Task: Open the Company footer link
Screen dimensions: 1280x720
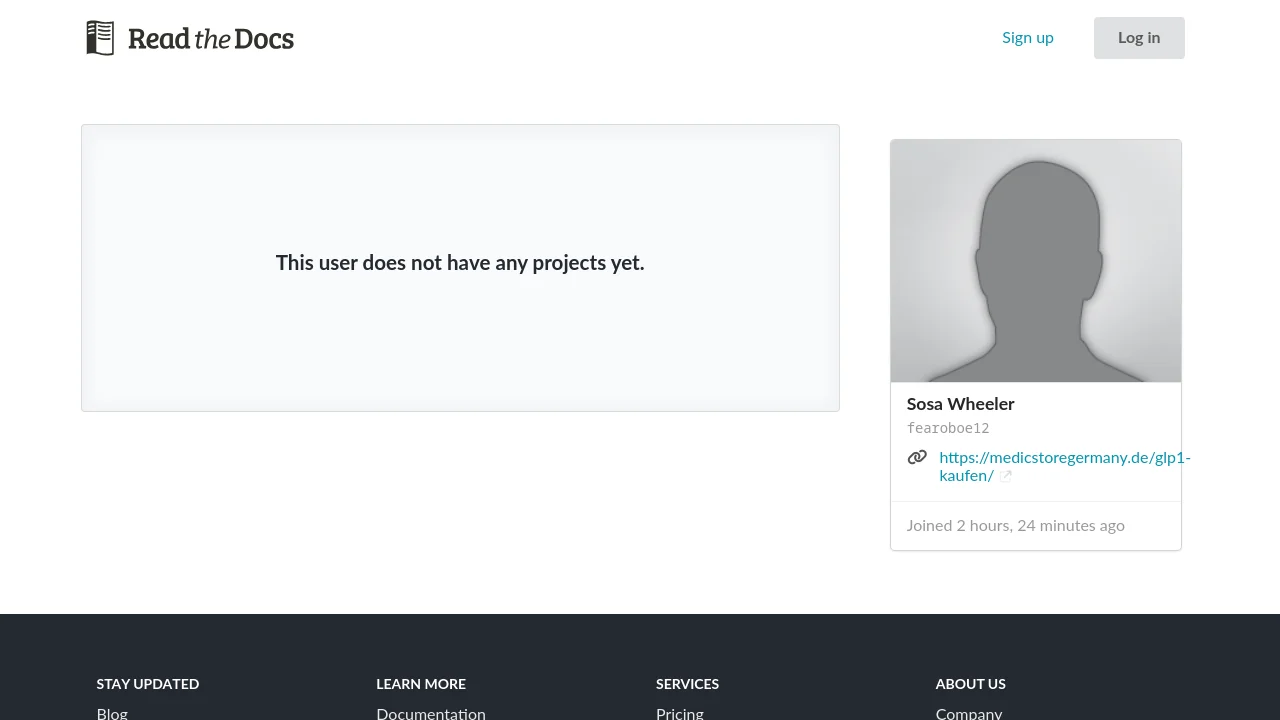Action: pos(968,713)
